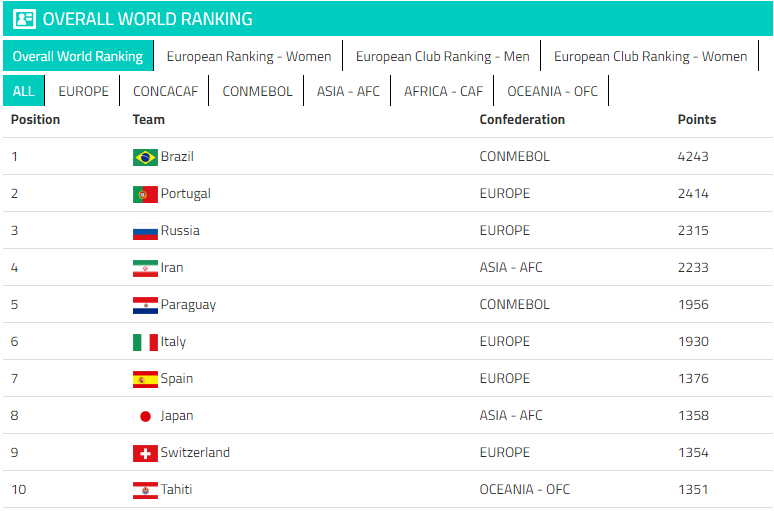Click the Japan flag icon
774x511 pixels.
click(145, 416)
